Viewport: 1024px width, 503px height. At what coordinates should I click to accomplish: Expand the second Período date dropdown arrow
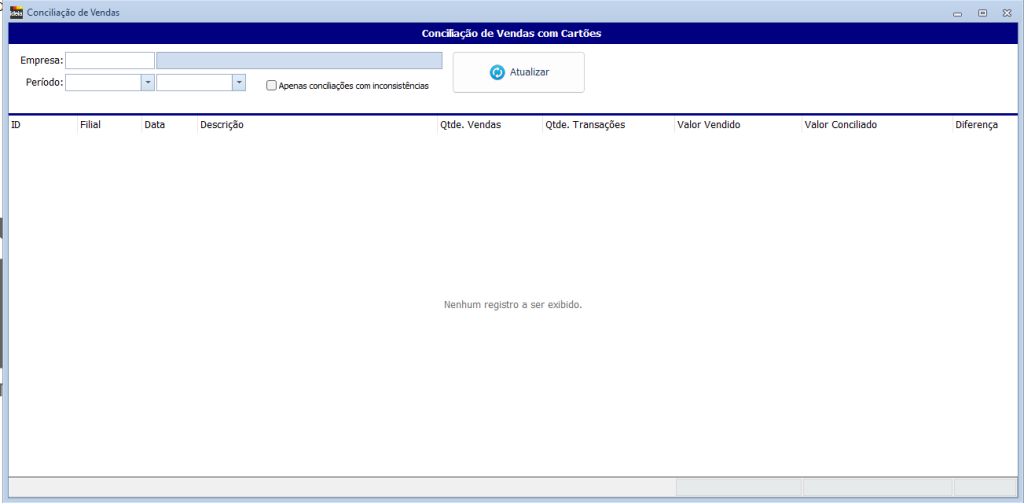pyautogui.click(x=239, y=83)
